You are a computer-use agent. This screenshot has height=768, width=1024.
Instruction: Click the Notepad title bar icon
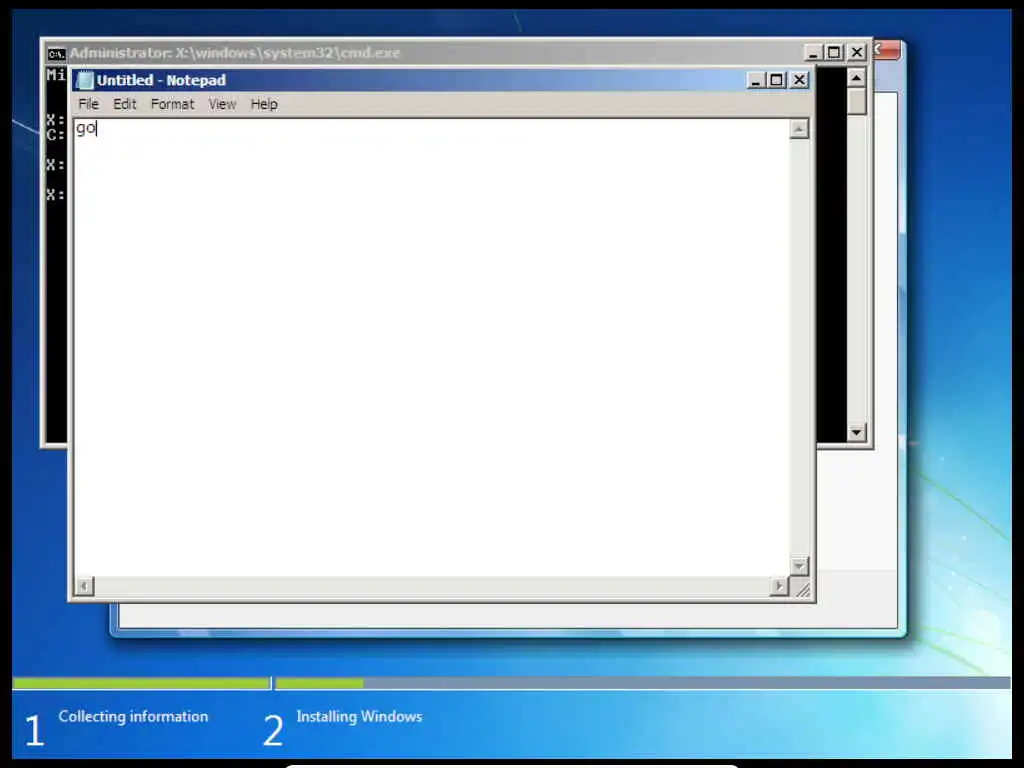[85, 80]
